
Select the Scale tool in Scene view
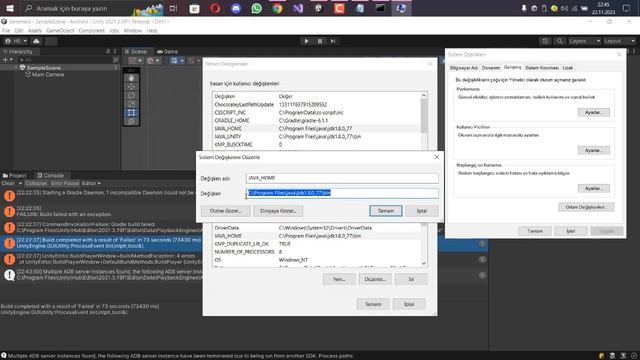[x=131, y=104]
